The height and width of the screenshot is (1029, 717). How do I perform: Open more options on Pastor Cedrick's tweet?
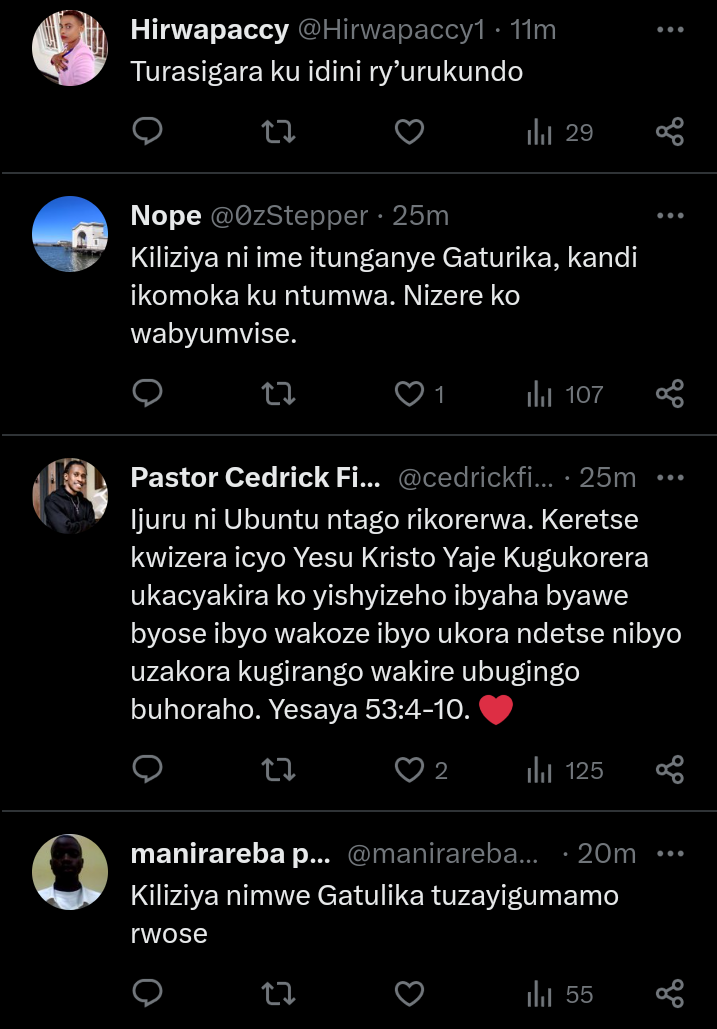[x=669, y=478]
